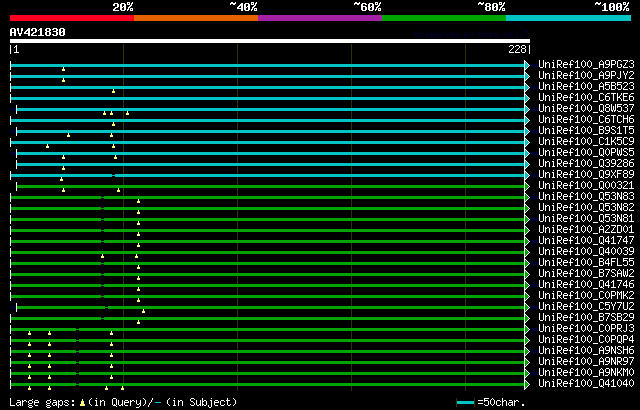Select the UniRef100_C6TKE6 subject name
Image resolution: width=640 pixels, height=410 pixels.
[586, 98]
